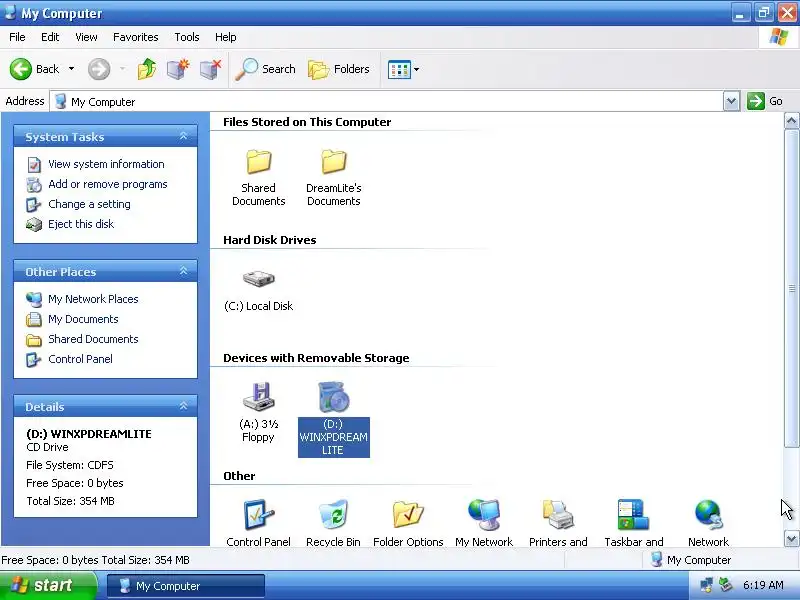Click the Go button

pos(765,101)
